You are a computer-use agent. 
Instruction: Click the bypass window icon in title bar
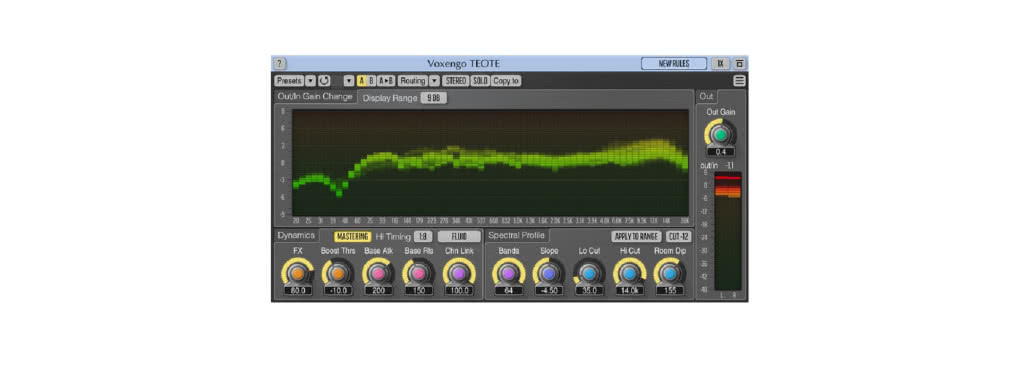[739, 64]
